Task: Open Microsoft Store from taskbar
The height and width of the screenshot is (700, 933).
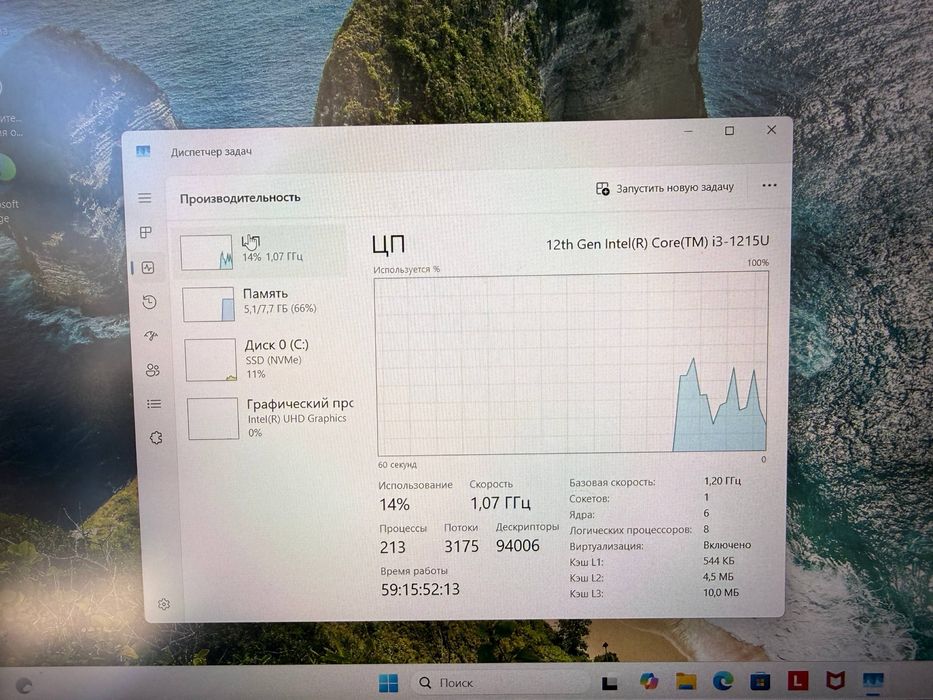Action: 760,680
